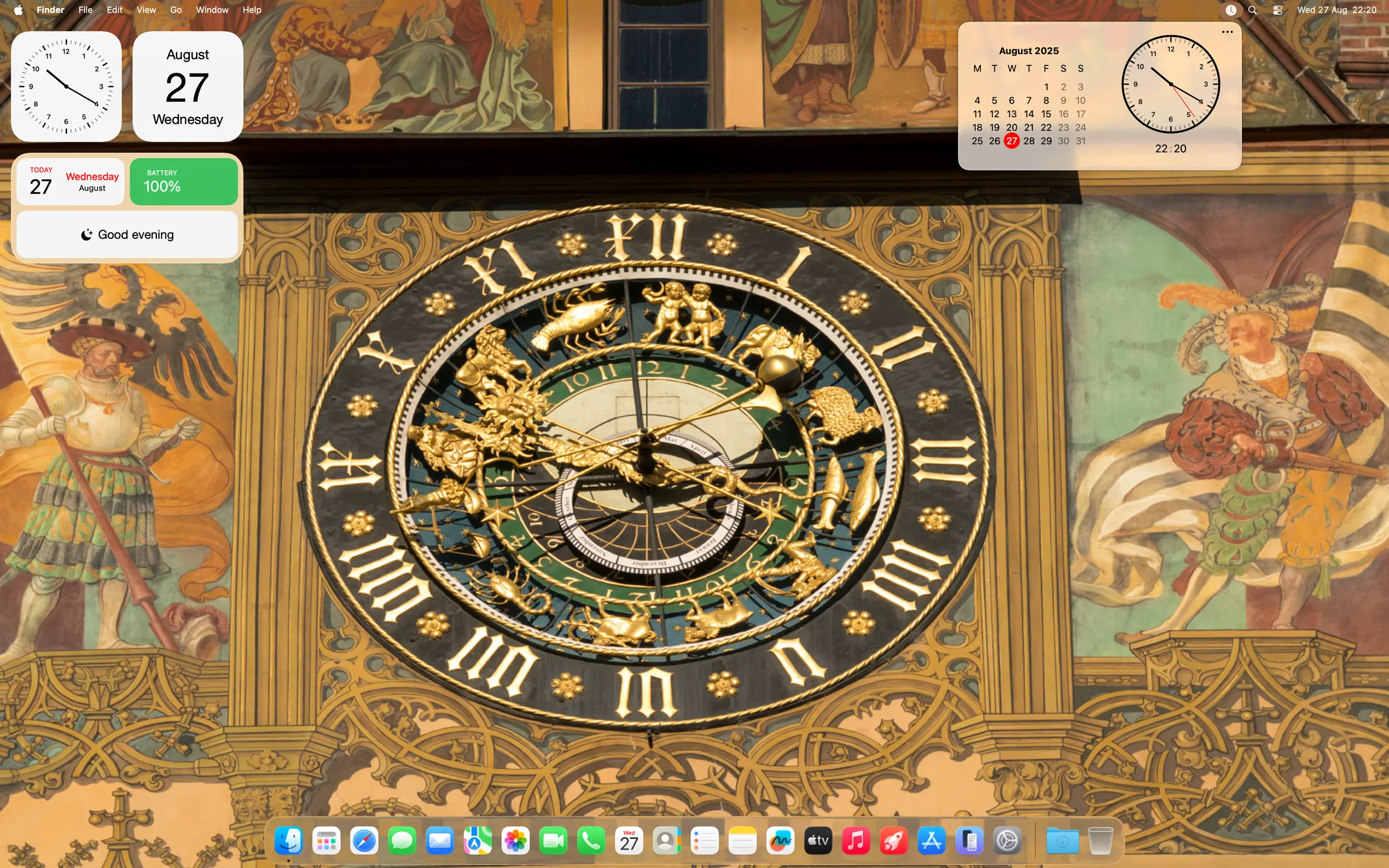This screenshot has height=868, width=1389.
Task: Launch Messages app in the dock
Action: tap(402, 841)
